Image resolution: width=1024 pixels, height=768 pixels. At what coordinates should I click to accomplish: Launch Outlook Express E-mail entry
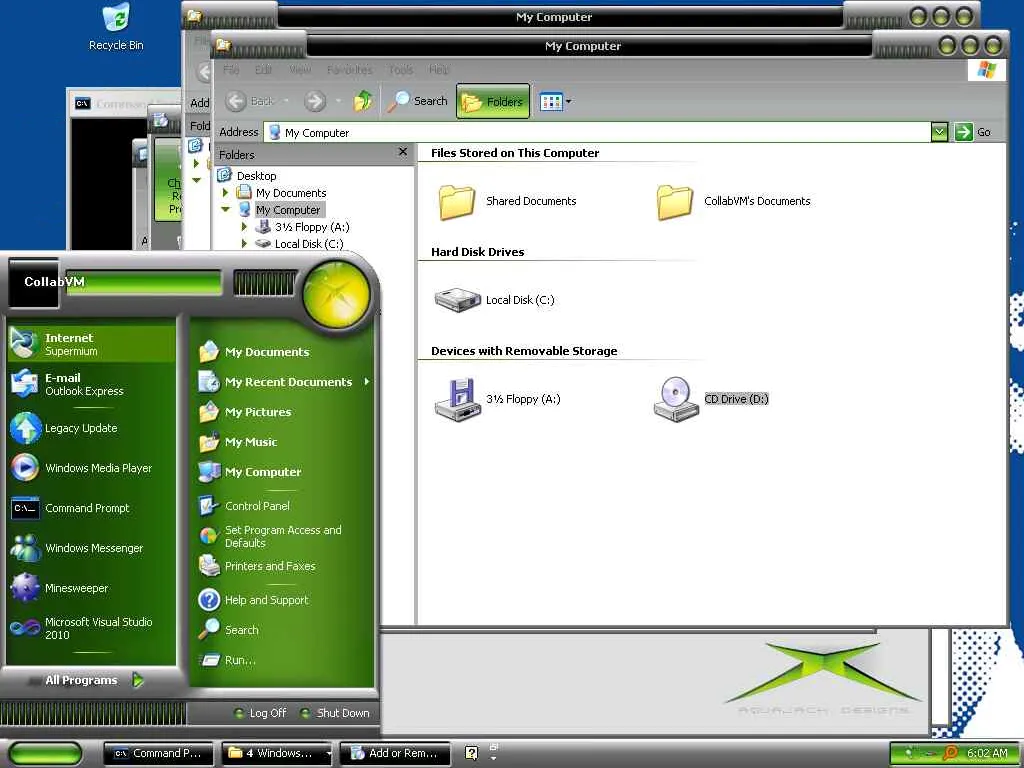click(x=91, y=384)
